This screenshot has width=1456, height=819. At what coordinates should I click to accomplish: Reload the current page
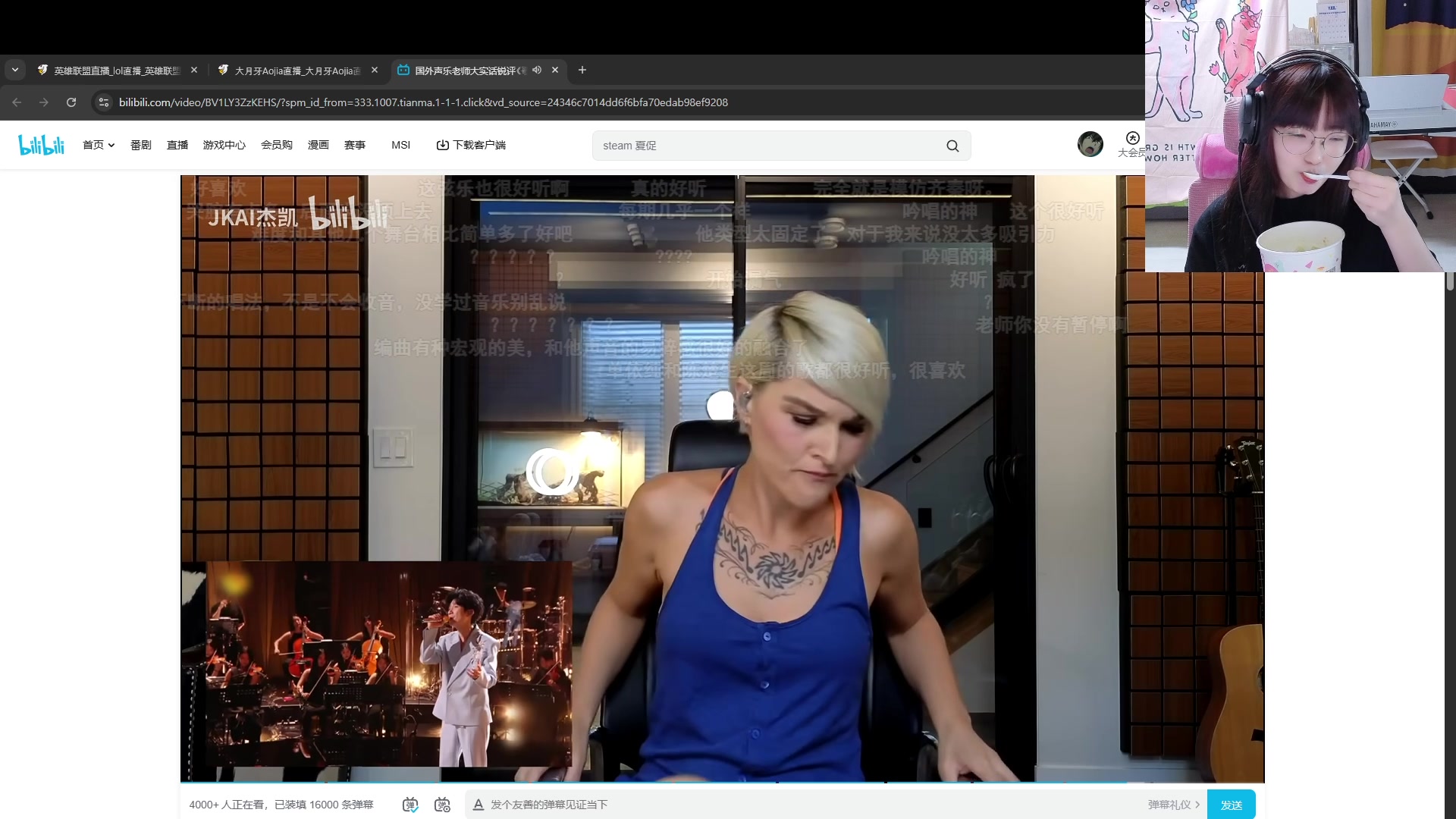point(71,102)
